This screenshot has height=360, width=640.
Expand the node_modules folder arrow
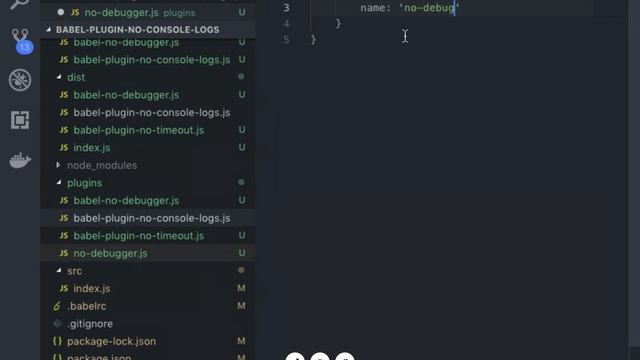[58, 165]
